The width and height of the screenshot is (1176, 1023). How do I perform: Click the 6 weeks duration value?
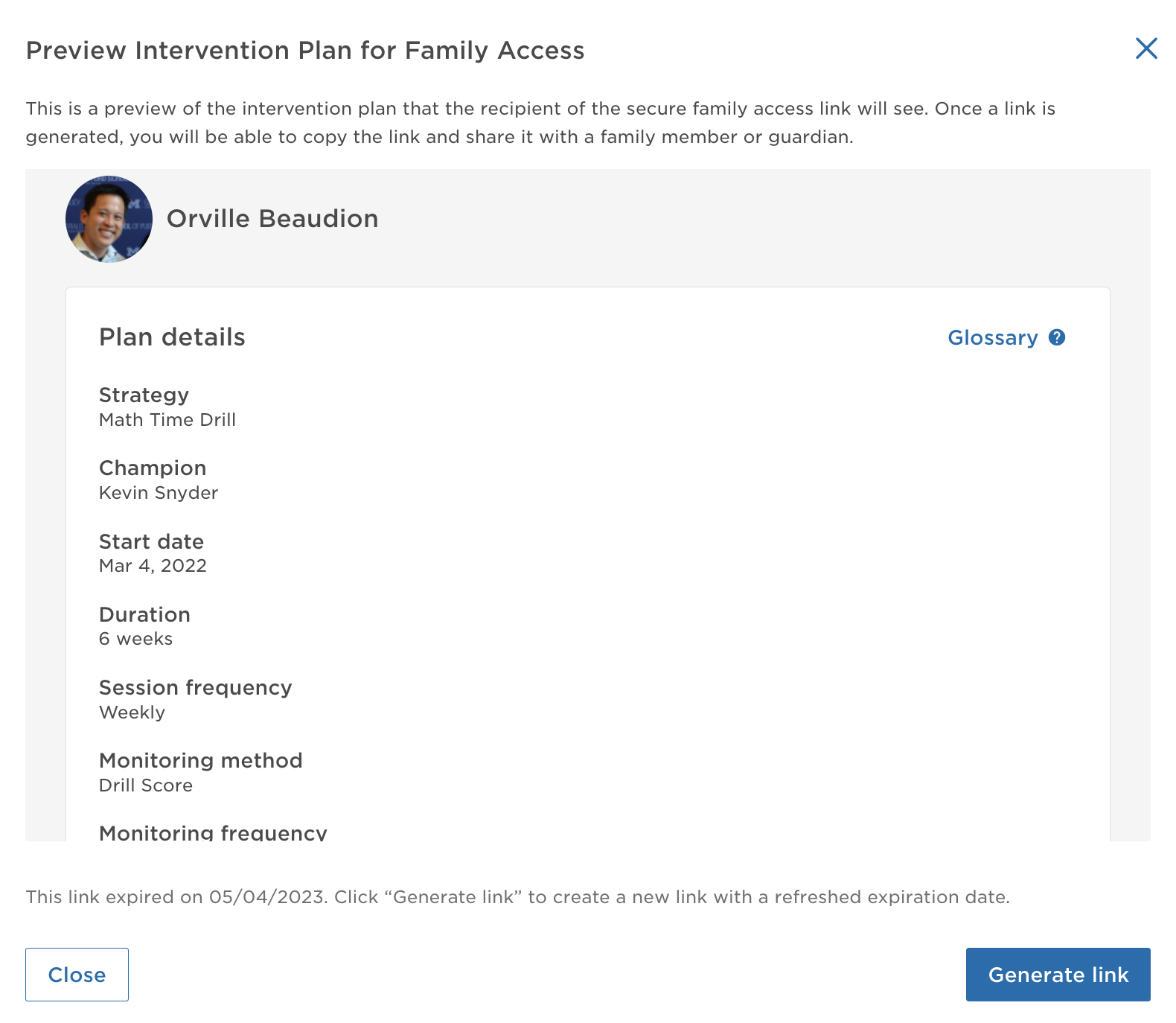point(135,639)
